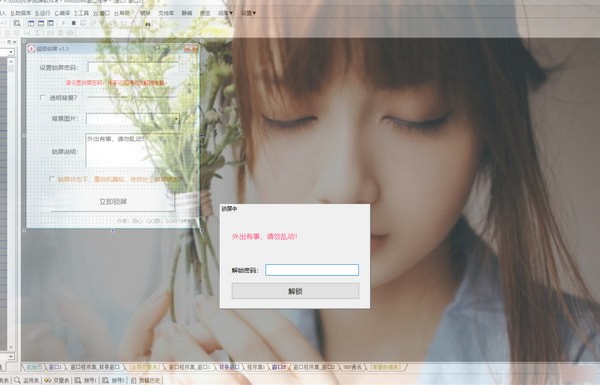Expand the 词库 dropdown menu
Image resolution: width=600 pixels, height=385 pixels.
click(225, 13)
